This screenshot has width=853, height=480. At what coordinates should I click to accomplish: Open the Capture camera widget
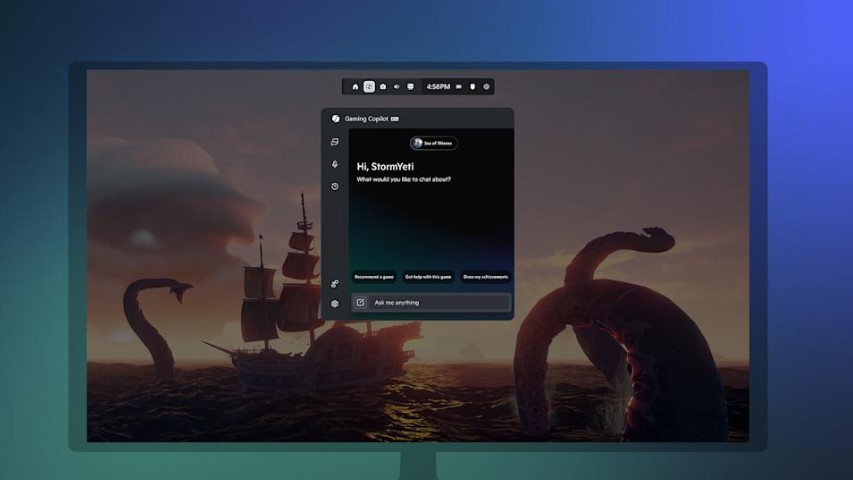click(383, 87)
